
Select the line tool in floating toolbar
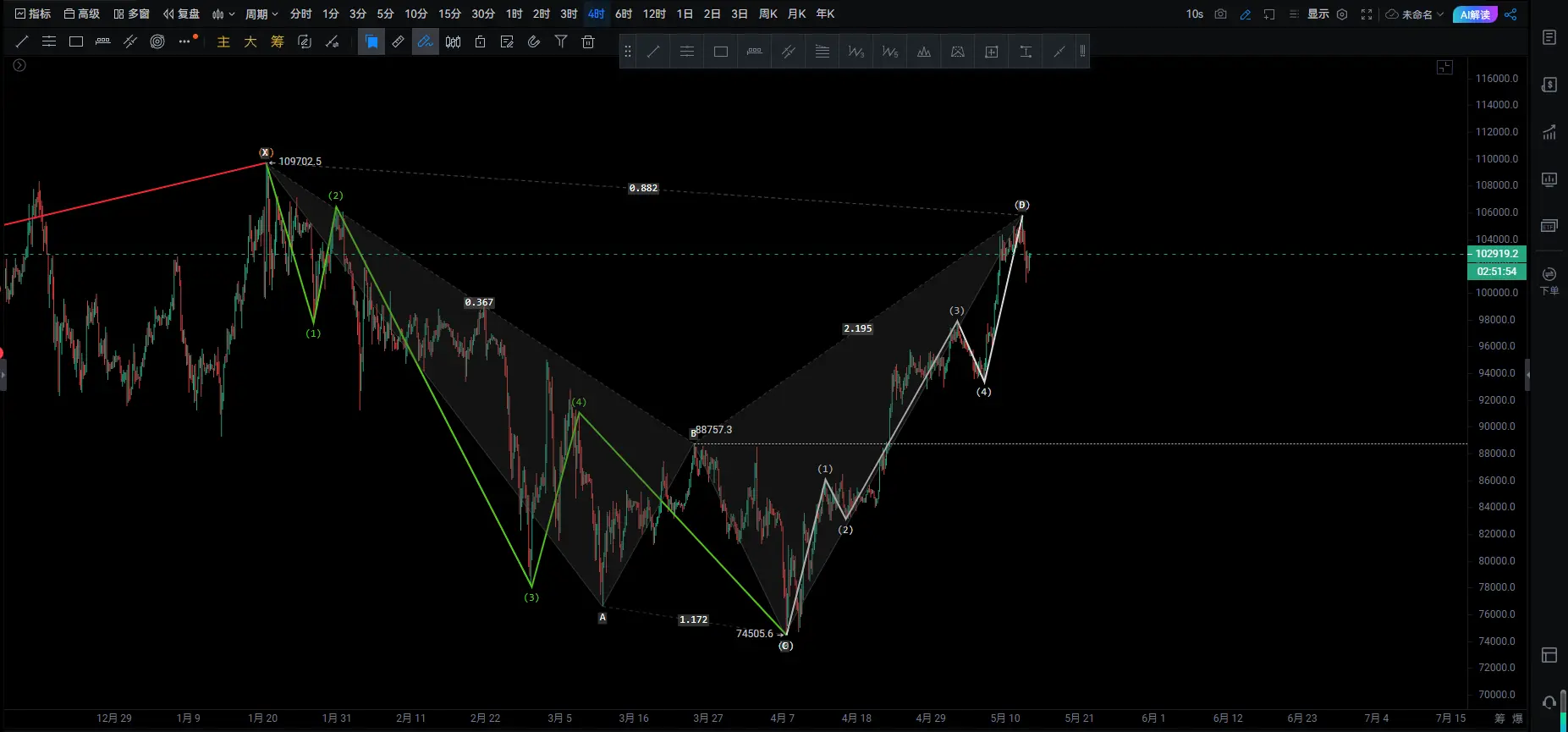point(653,52)
